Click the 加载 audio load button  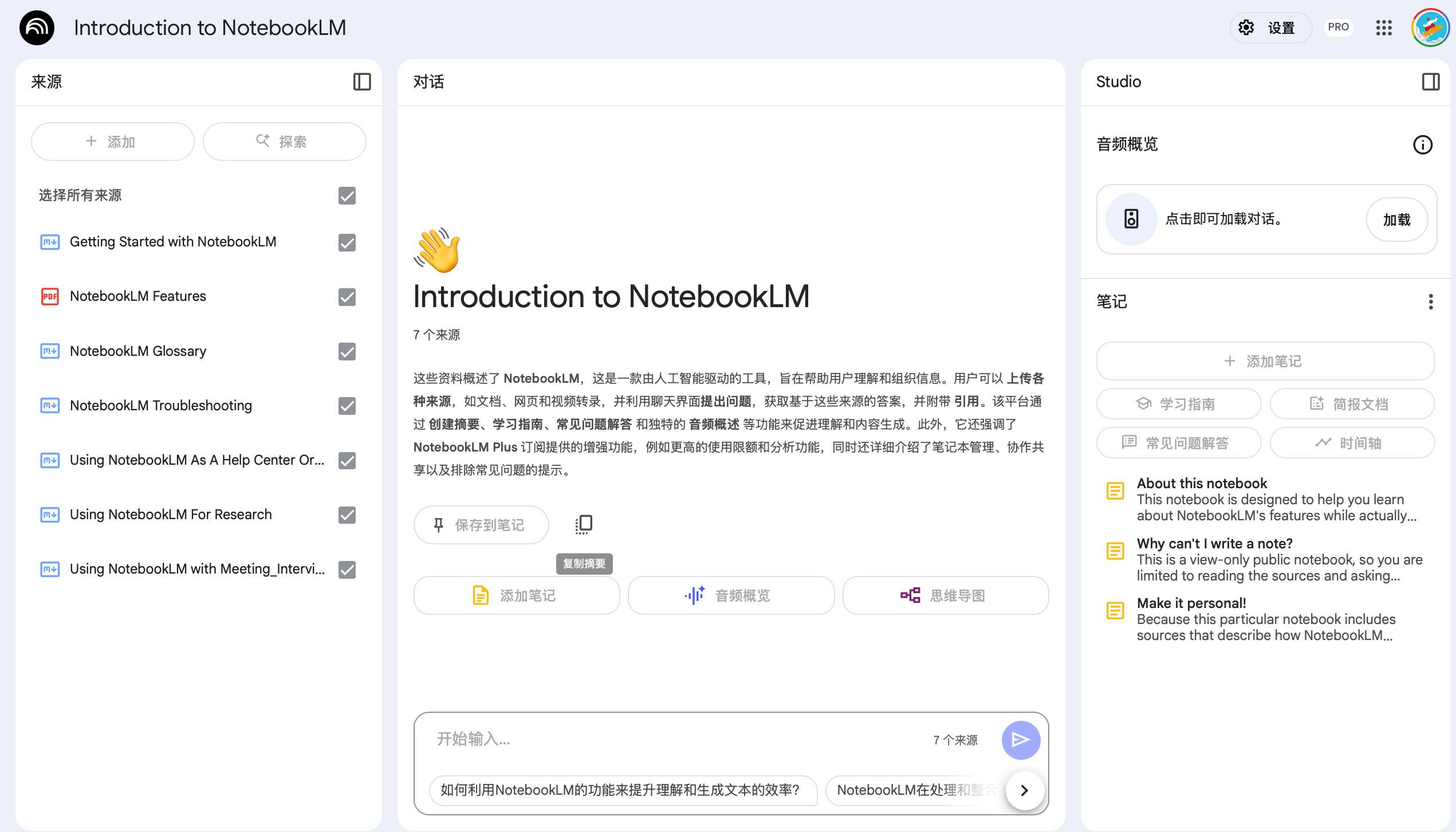1397,219
